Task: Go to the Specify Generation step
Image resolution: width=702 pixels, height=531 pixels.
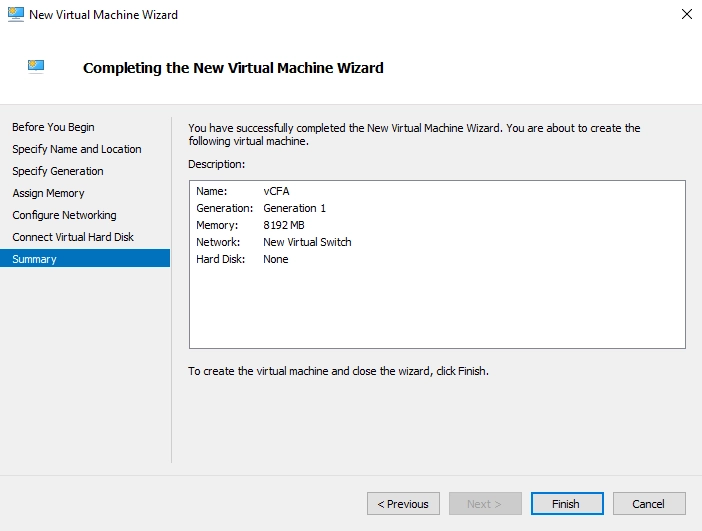Action: (x=58, y=171)
